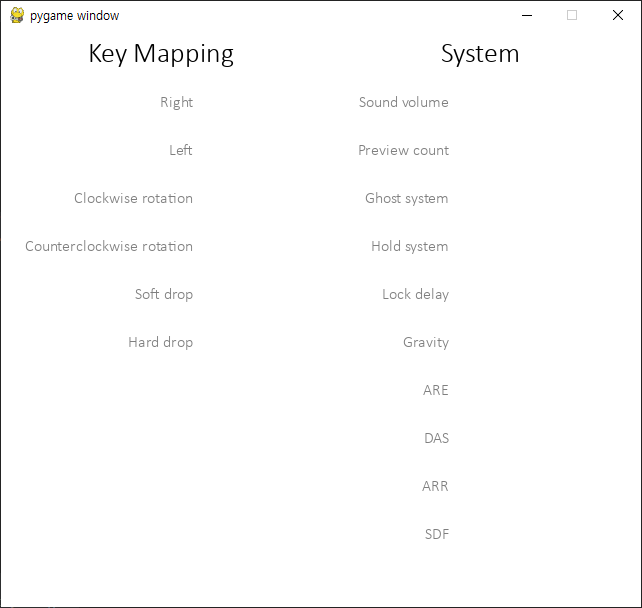
Task: Click the "Key Mapping" heading
Action: 161,54
